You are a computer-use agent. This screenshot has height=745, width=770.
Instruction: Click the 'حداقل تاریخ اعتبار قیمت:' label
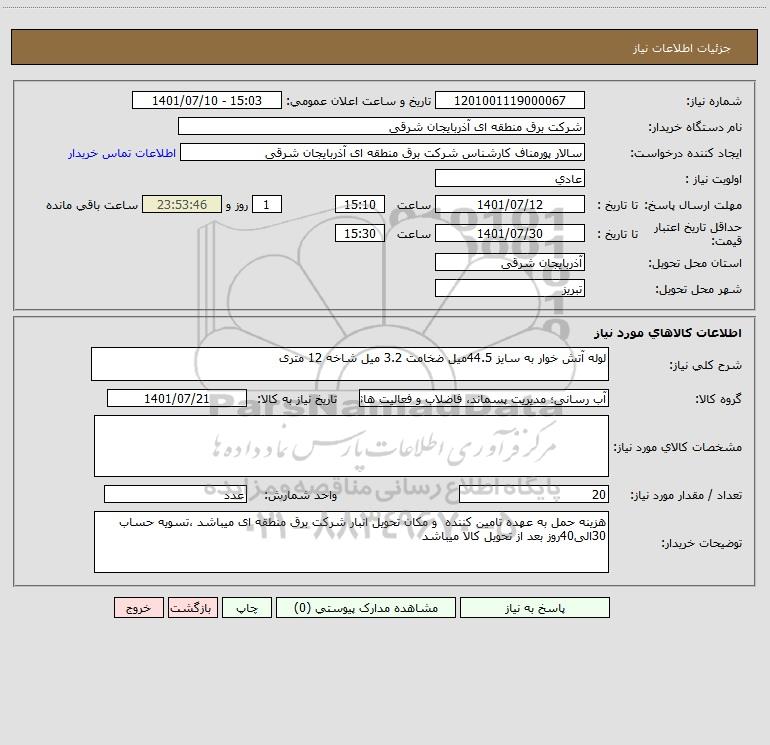(698, 234)
